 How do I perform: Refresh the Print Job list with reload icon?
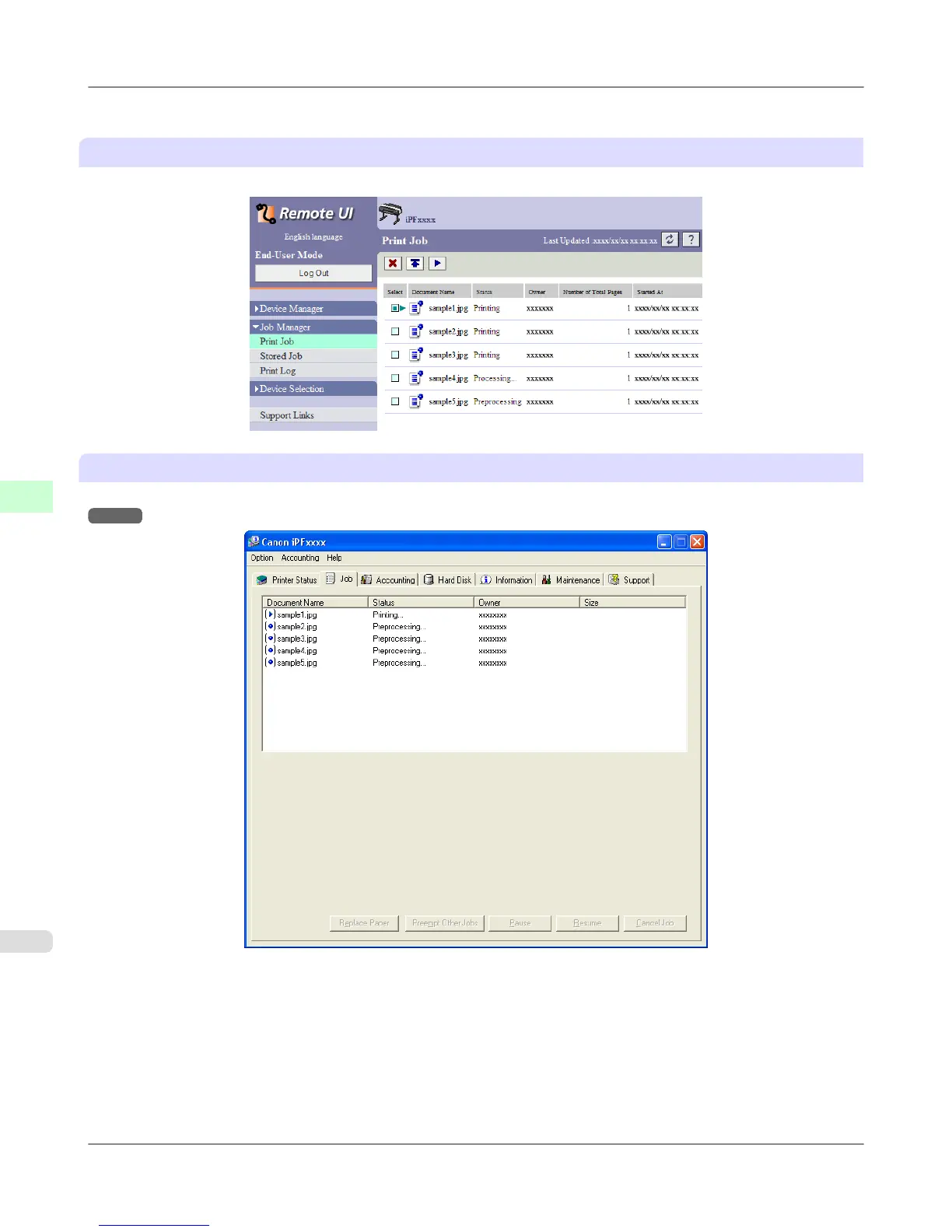click(670, 240)
